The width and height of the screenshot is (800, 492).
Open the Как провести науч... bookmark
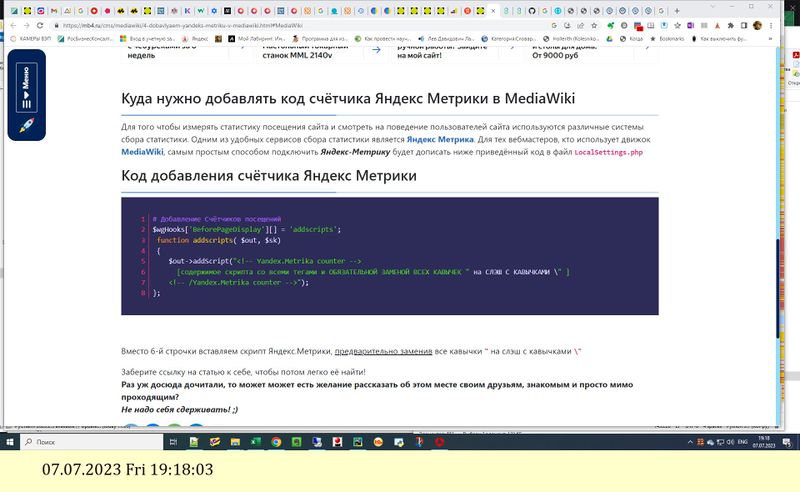tap(383, 38)
